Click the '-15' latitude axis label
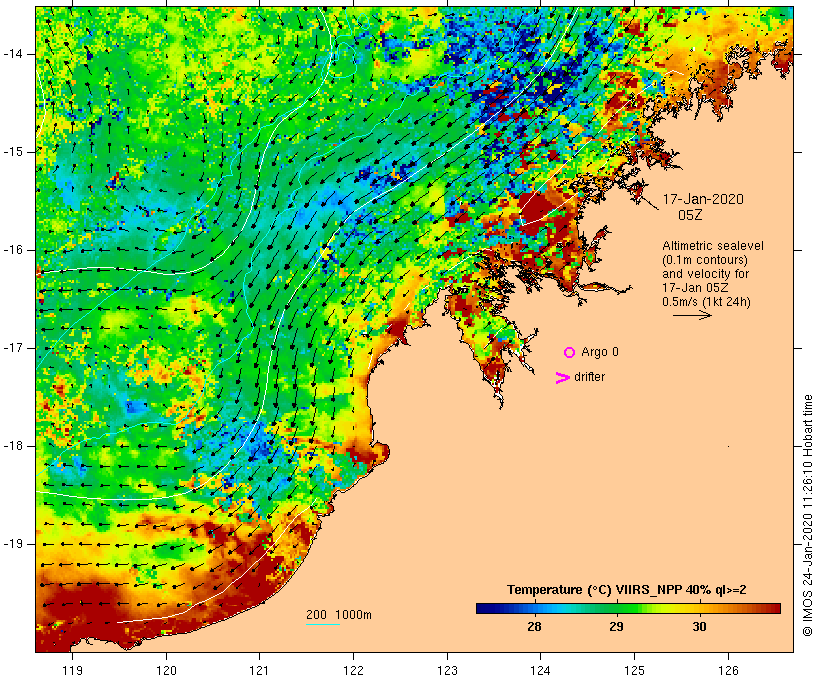The height and width of the screenshot is (680, 820). [13, 152]
